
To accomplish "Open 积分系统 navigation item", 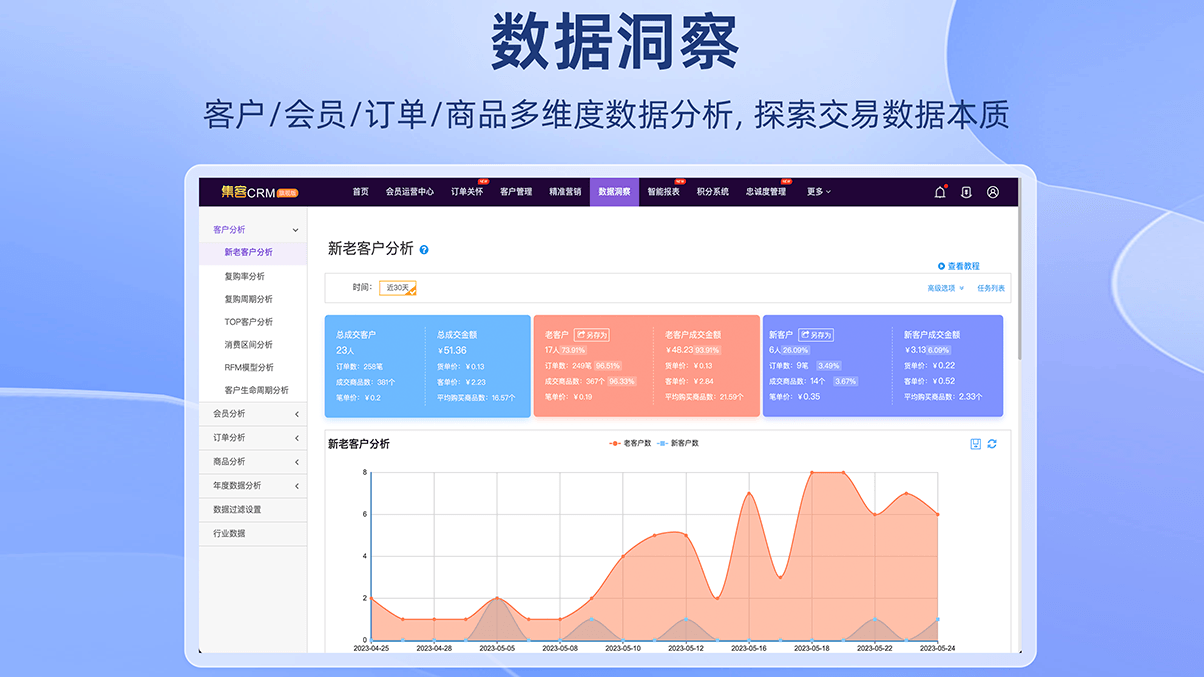I will (x=712, y=192).
